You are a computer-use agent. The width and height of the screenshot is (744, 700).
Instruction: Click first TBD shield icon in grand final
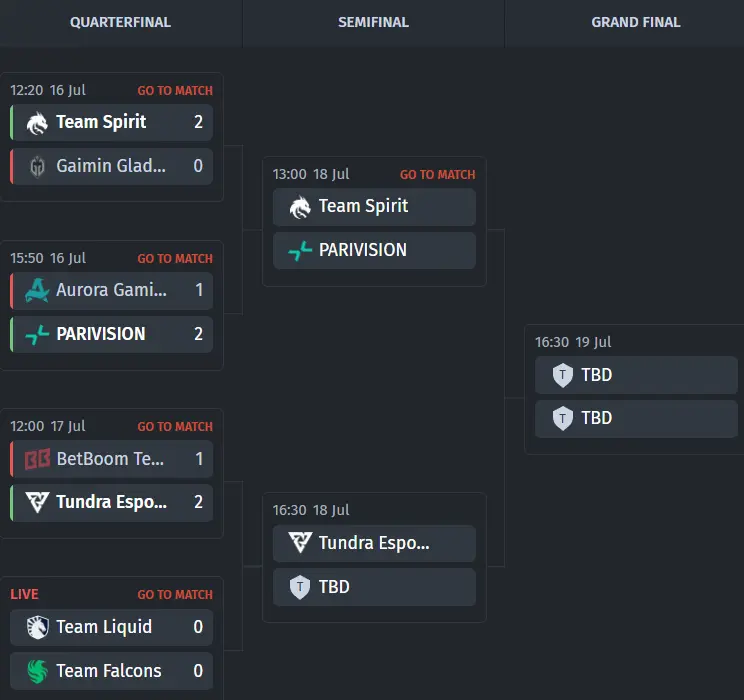tap(563, 375)
